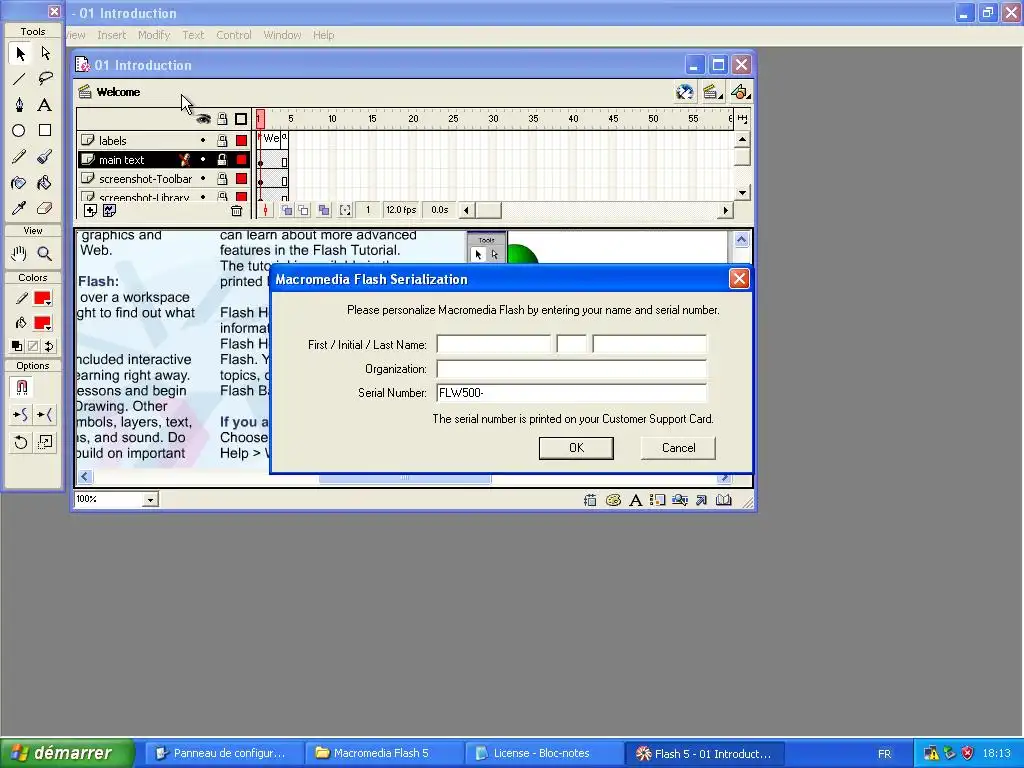Toggle Lock All Layers header icon
Viewport: 1024px width, 768px height.
pyautogui.click(x=223, y=119)
